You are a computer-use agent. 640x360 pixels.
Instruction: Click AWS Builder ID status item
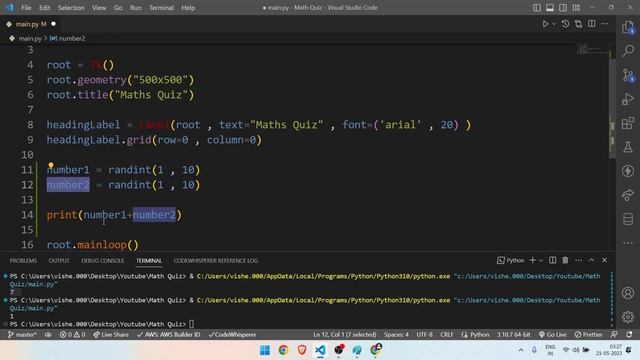pyautogui.click(x=168, y=334)
